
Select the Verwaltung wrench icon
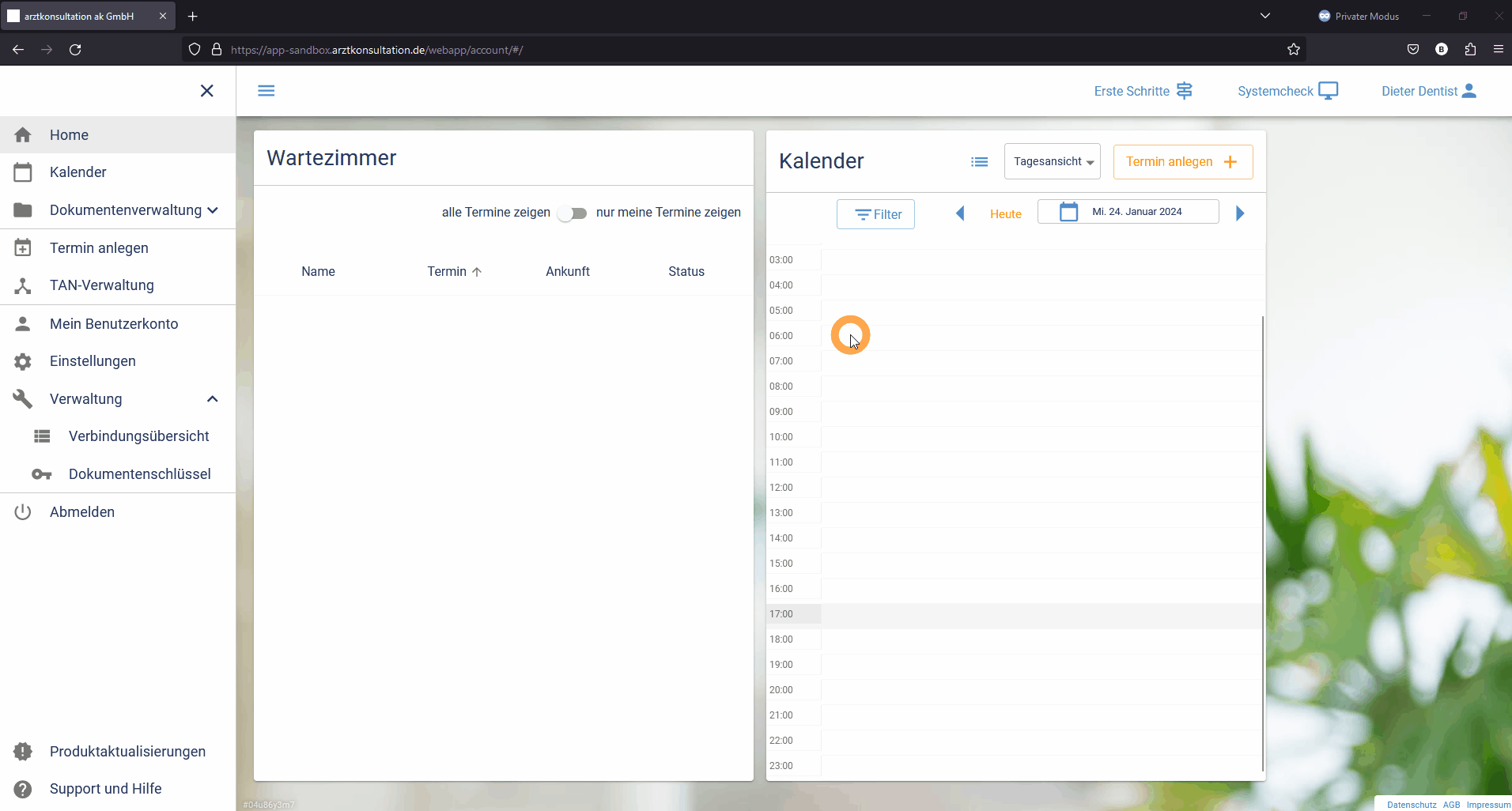click(x=23, y=398)
